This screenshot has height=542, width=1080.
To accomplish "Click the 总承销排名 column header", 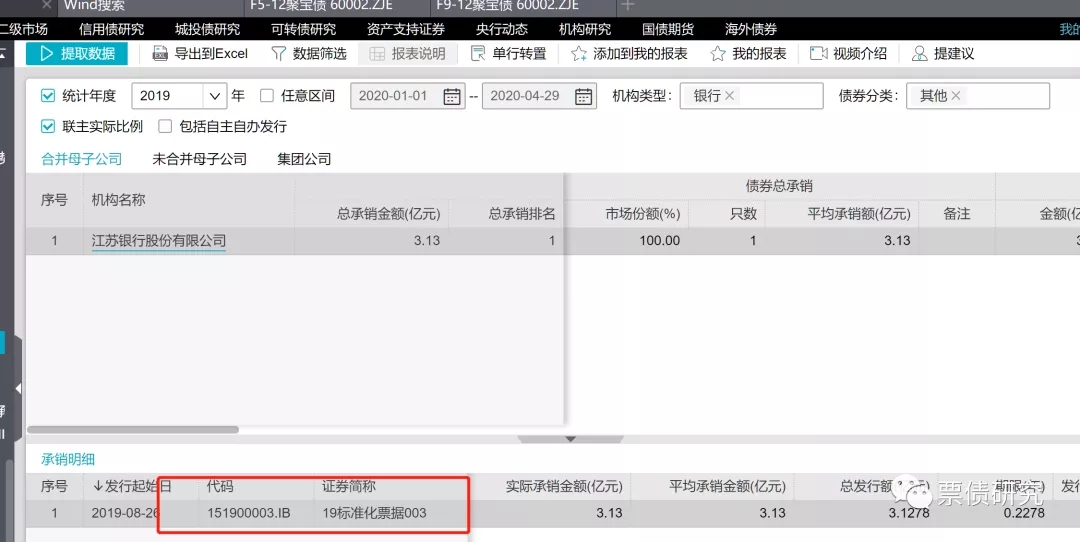I will (521, 213).
